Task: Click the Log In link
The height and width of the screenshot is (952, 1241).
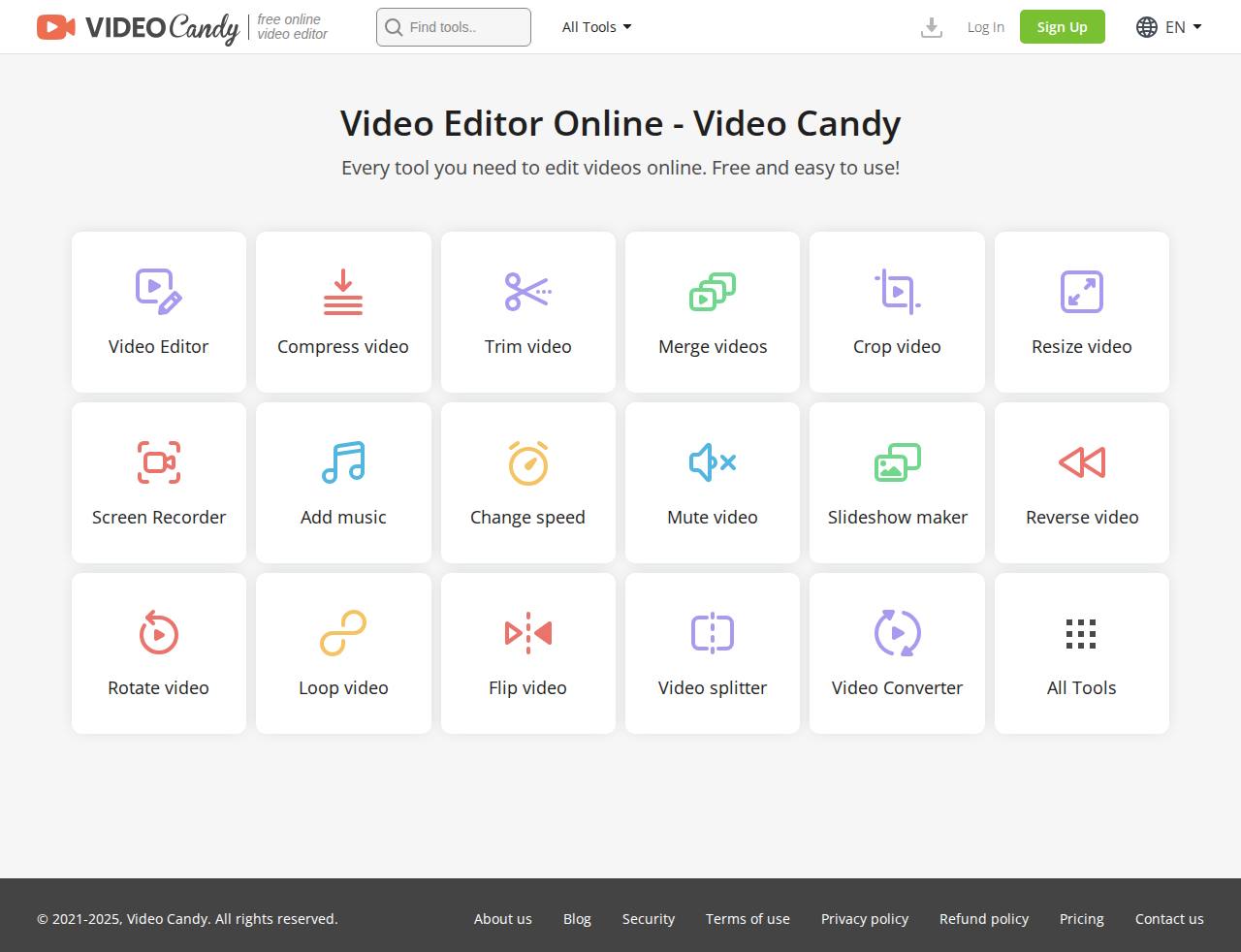Action: (985, 27)
